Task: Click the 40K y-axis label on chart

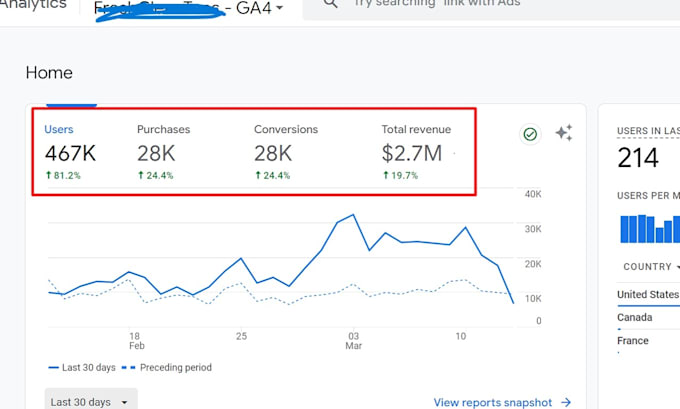Action: pyautogui.click(x=533, y=194)
